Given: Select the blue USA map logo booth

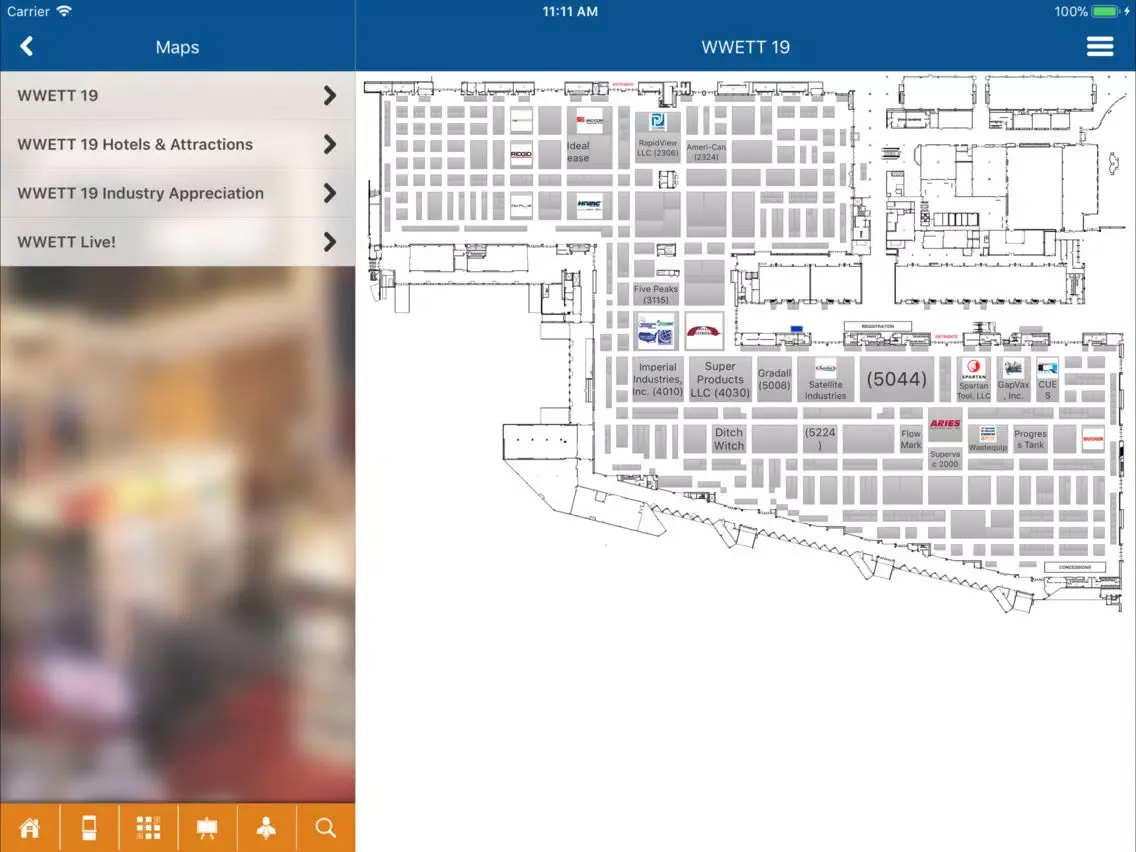Looking at the screenshot, I should point(656,331).
